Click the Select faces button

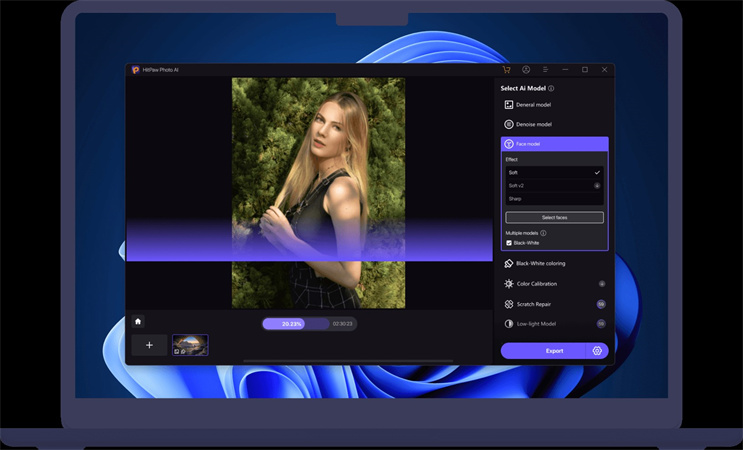[554, 217]
